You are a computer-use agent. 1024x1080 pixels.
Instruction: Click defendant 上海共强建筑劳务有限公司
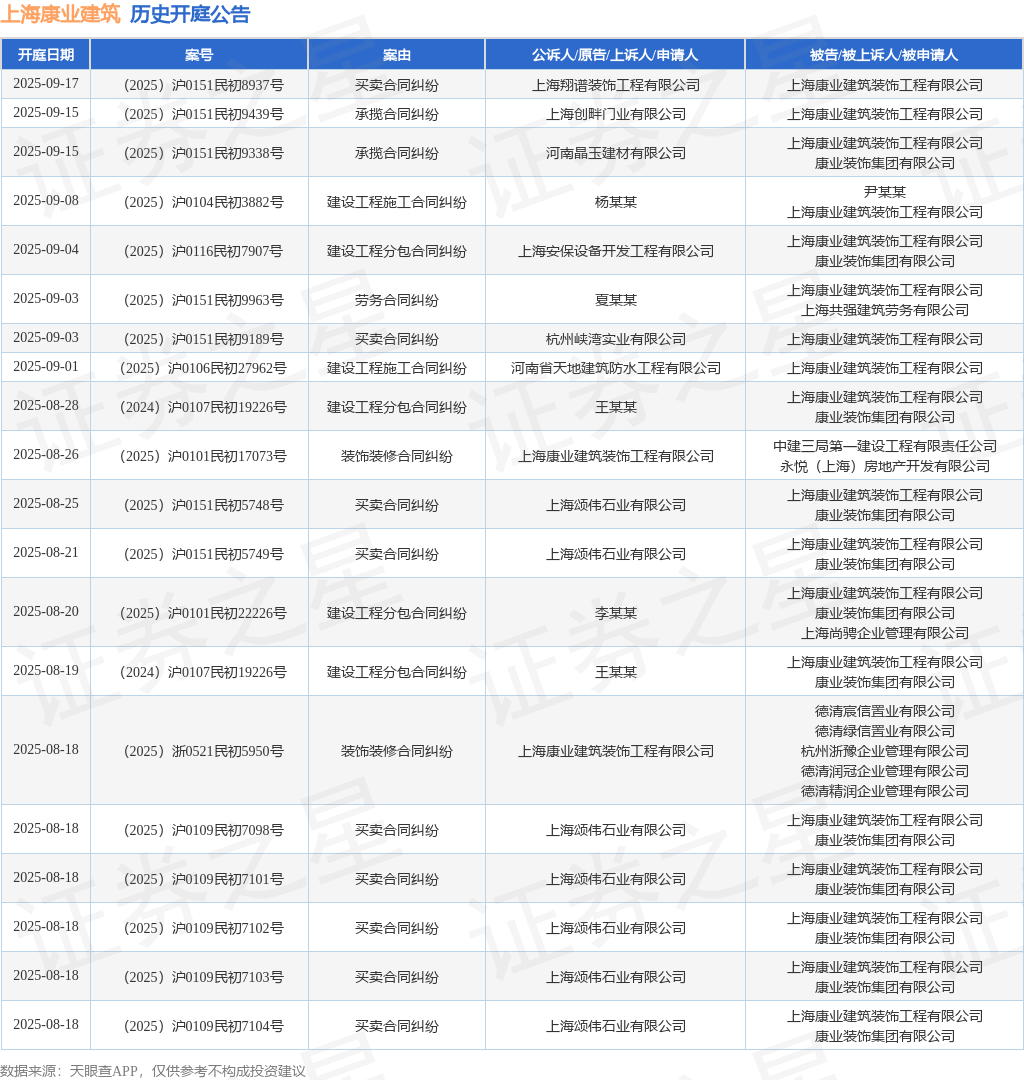[885, 310]
